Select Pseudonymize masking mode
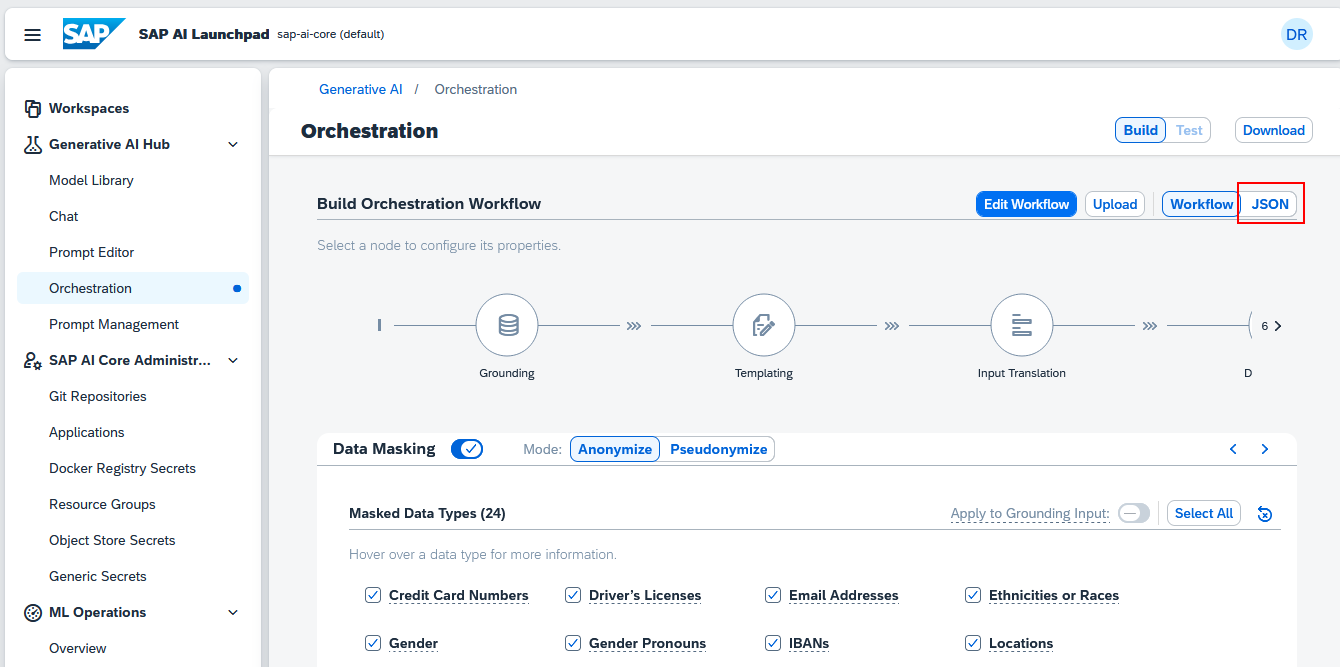The height and width of the screenshot is (667, 1340). click(x=718, y=449)
